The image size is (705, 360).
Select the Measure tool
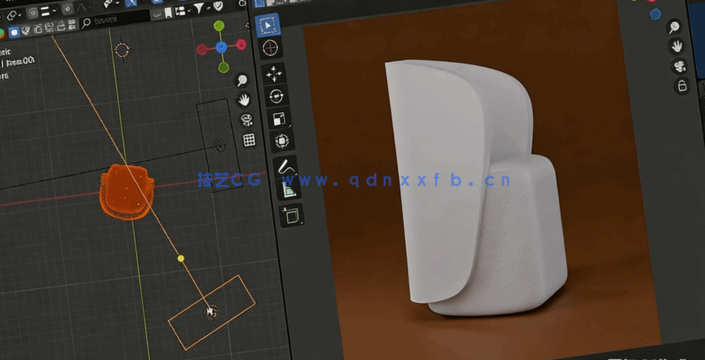click(x=288, y=190)
